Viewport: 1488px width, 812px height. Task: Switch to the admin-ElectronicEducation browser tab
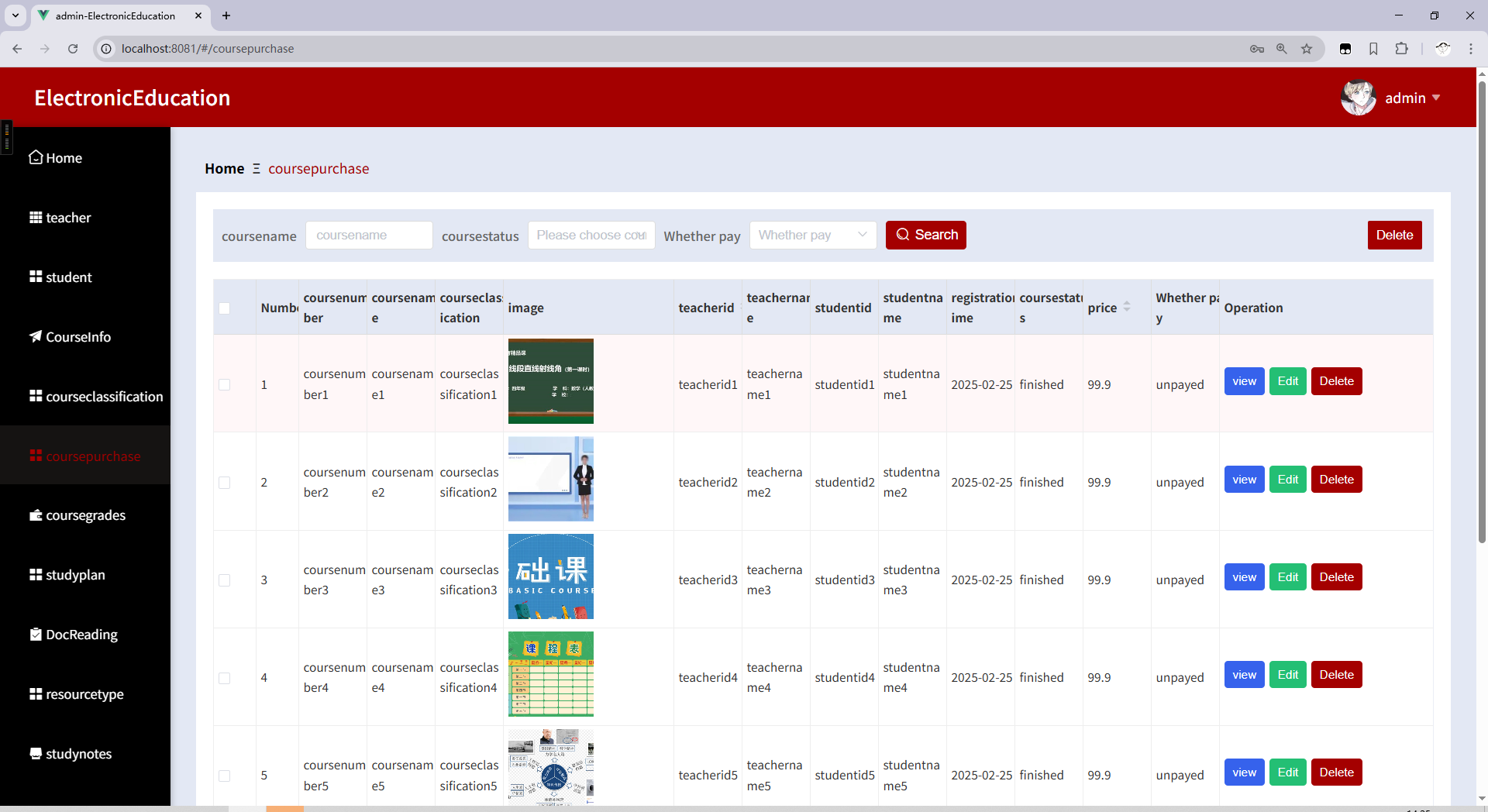click(120, 15)
